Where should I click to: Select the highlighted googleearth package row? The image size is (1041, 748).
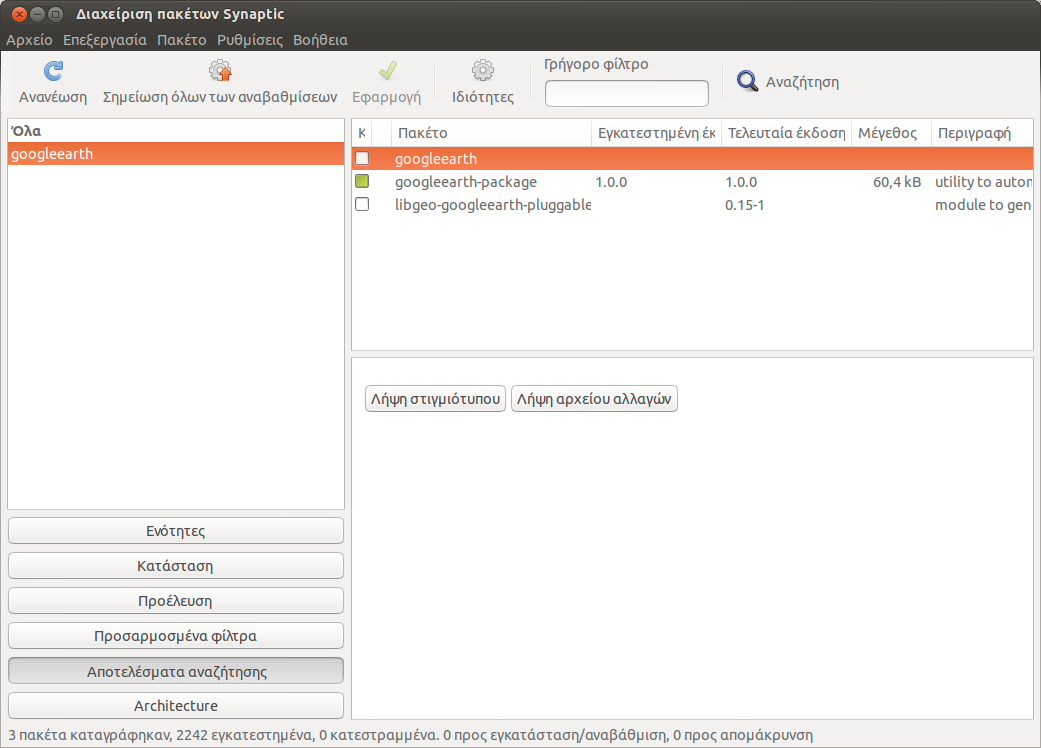click(x=692, y=159)
